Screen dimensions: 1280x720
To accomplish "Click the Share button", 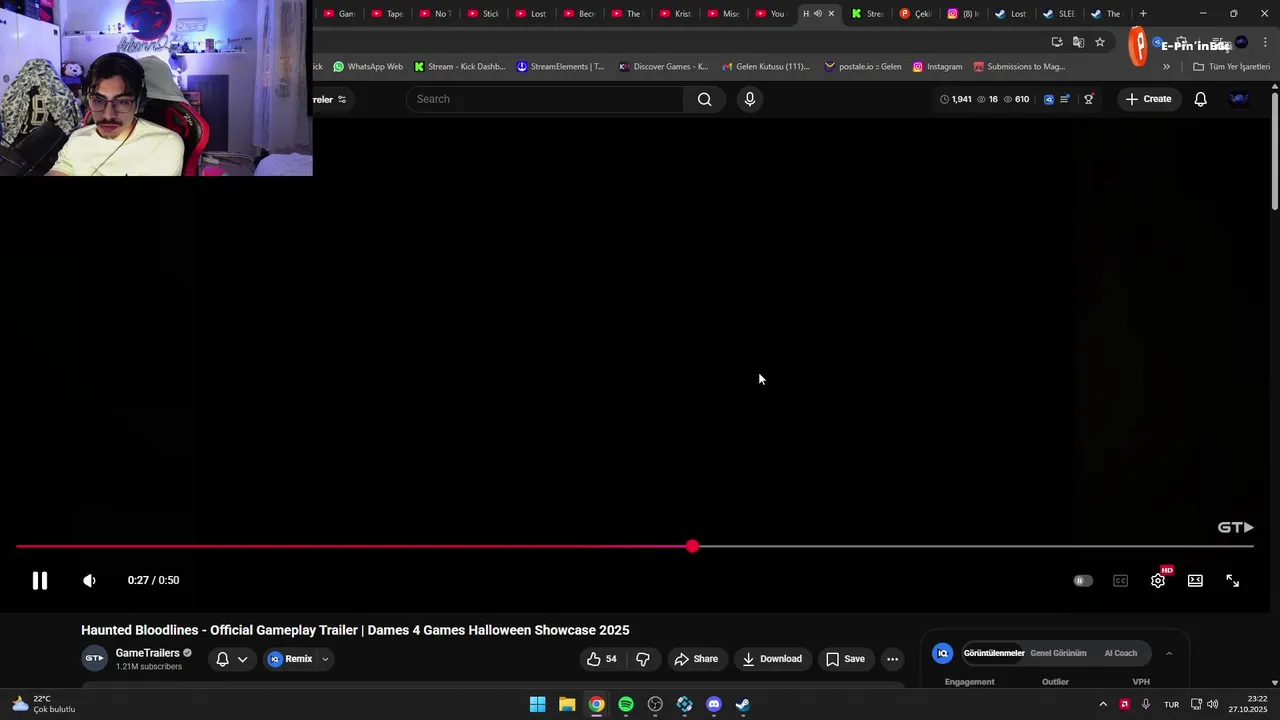I will 696,659.
